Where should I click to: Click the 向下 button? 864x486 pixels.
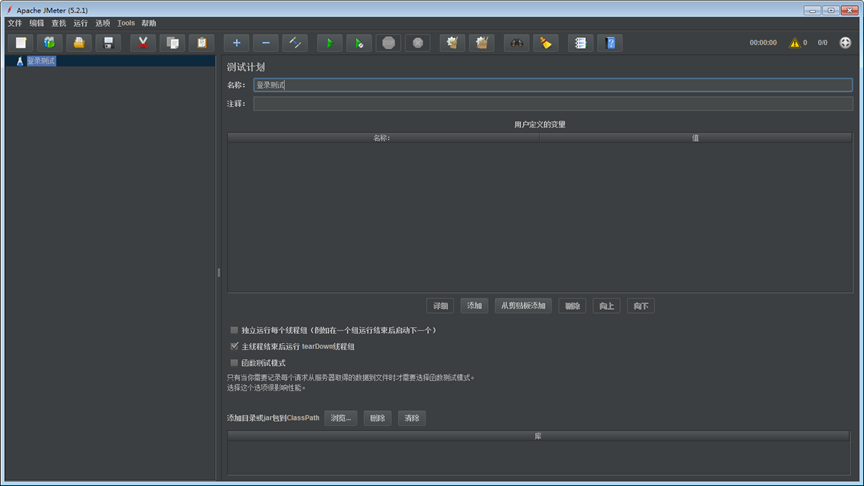(641, 306)
